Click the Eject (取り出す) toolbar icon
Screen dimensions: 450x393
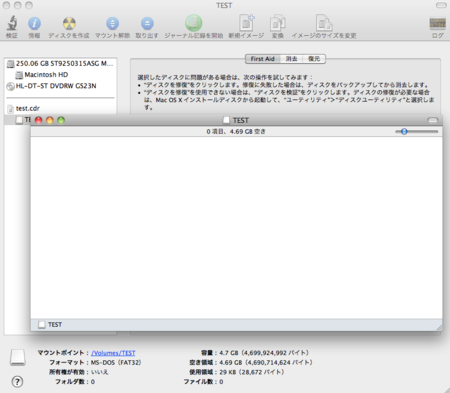click(x=147, y=23)
